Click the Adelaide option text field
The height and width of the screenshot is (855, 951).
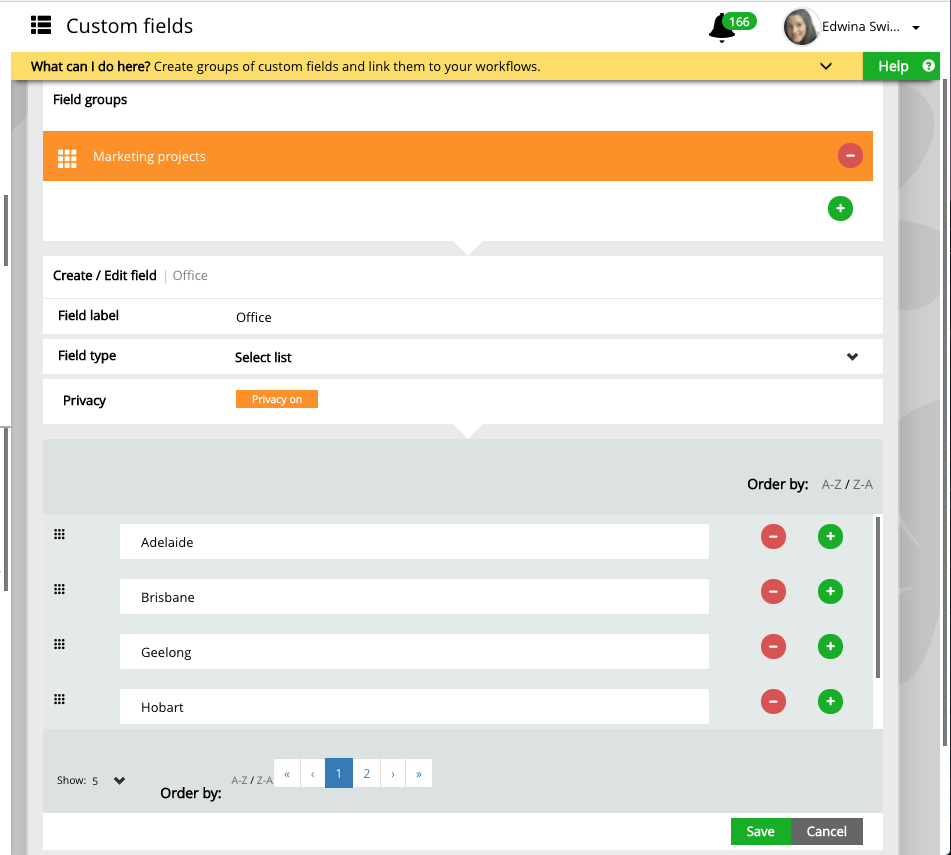pos(414,542)
